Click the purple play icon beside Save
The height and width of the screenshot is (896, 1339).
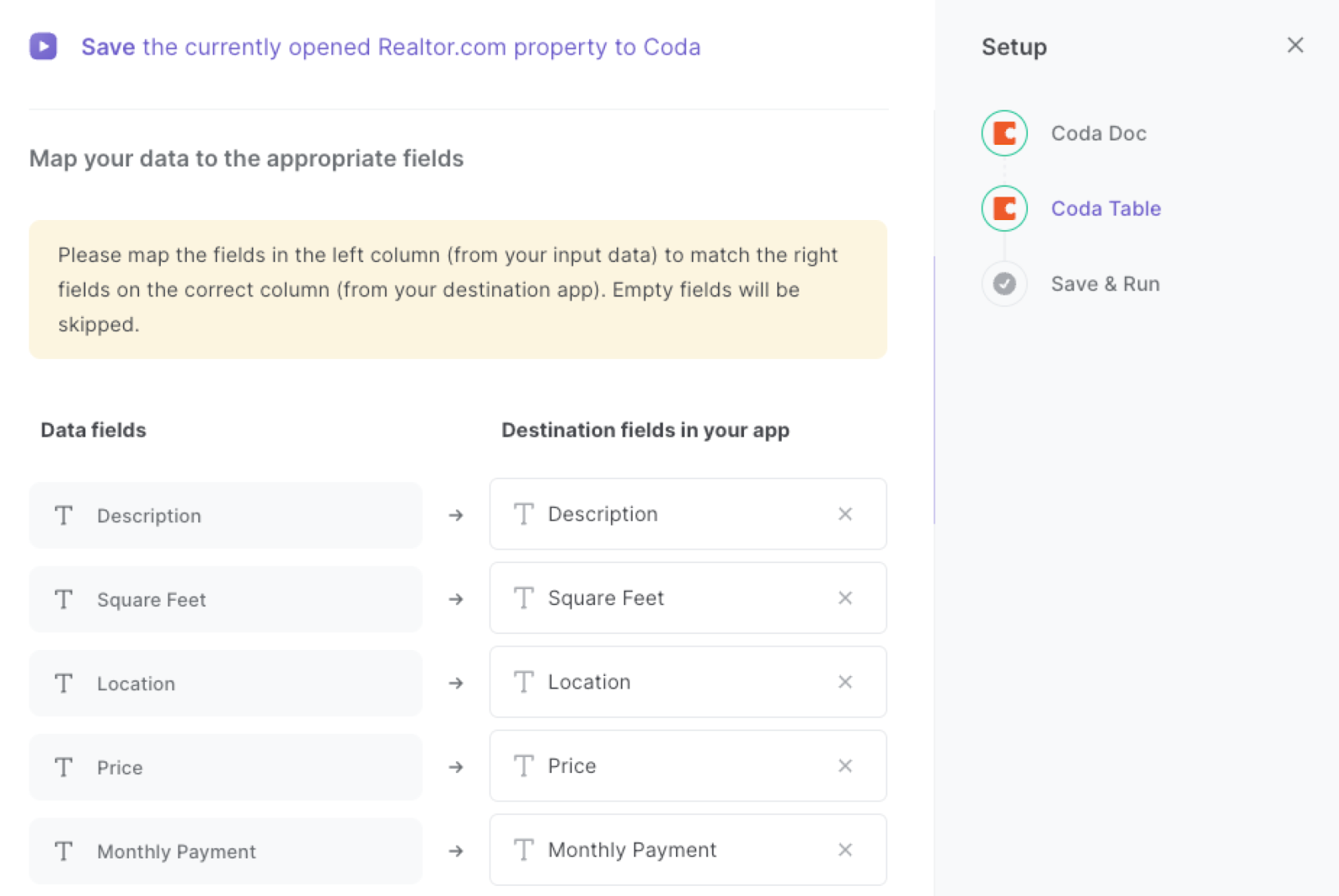point(44,46)
